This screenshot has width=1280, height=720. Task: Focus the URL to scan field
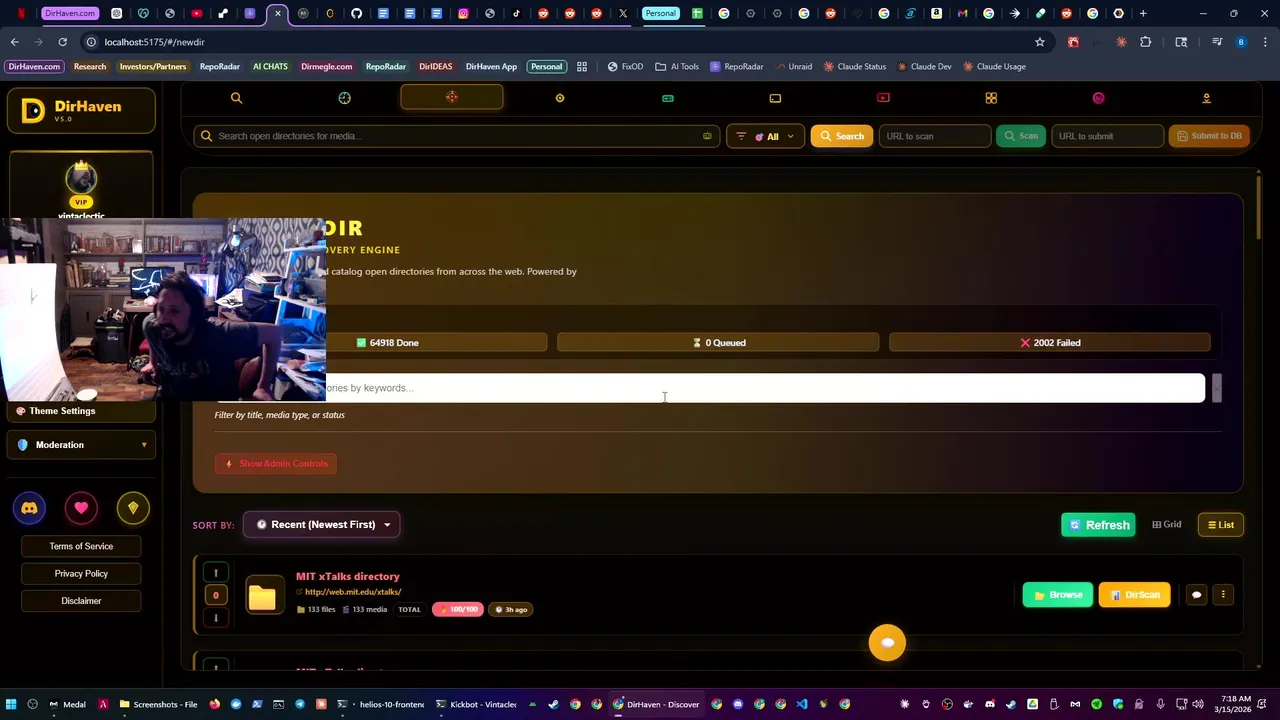click(x=934, y=136)
